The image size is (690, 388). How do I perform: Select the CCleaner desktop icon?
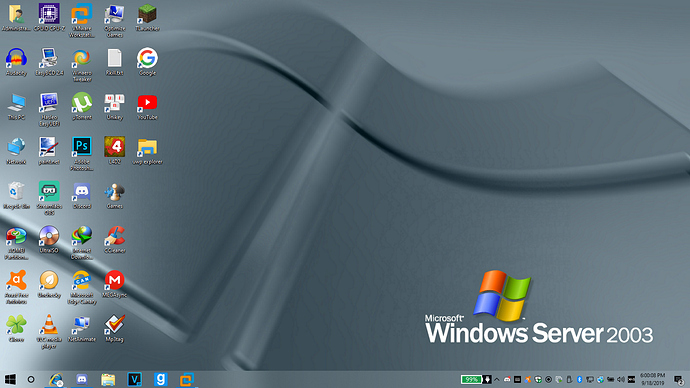[114, 240]
